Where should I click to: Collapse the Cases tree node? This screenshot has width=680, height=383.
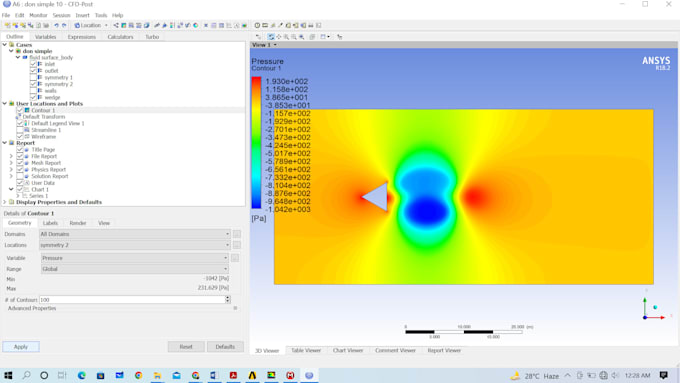(5, 44)
